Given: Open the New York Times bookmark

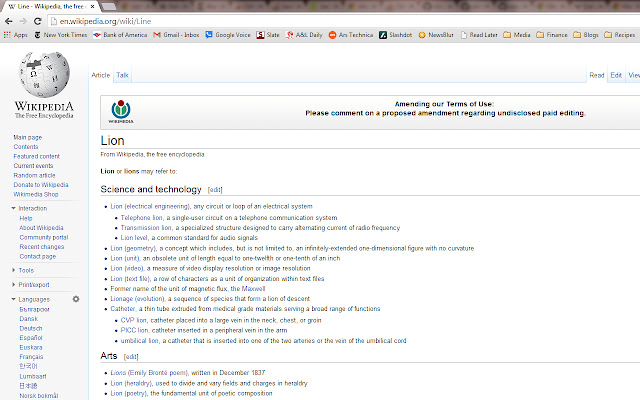Looking at the screenshot, I should [x=60, y=35].
